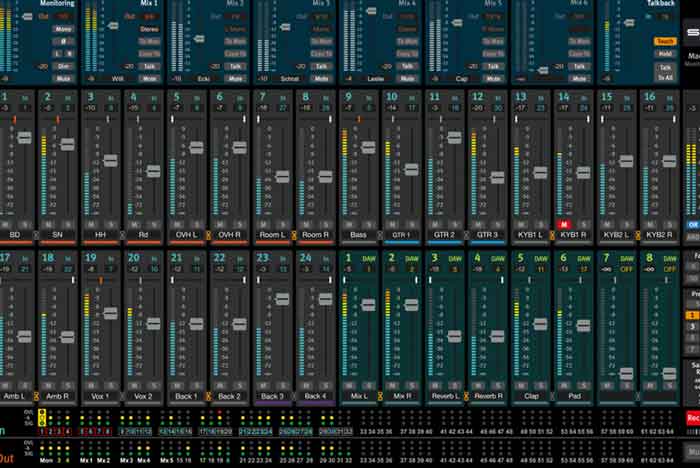Click the Mute button in Mix 2
Viewport: 700px width, 468px height.
(235, 79)
